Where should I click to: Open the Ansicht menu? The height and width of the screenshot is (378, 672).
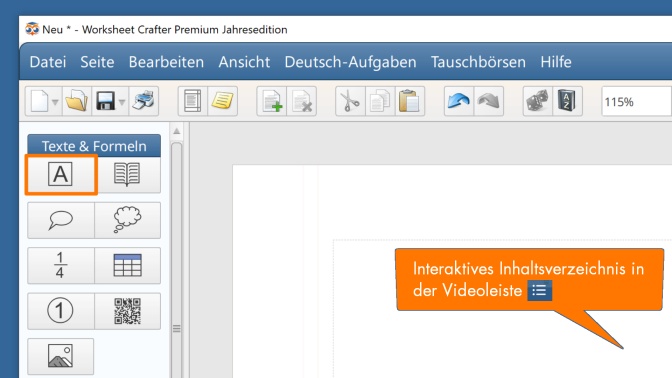(244, 62)
